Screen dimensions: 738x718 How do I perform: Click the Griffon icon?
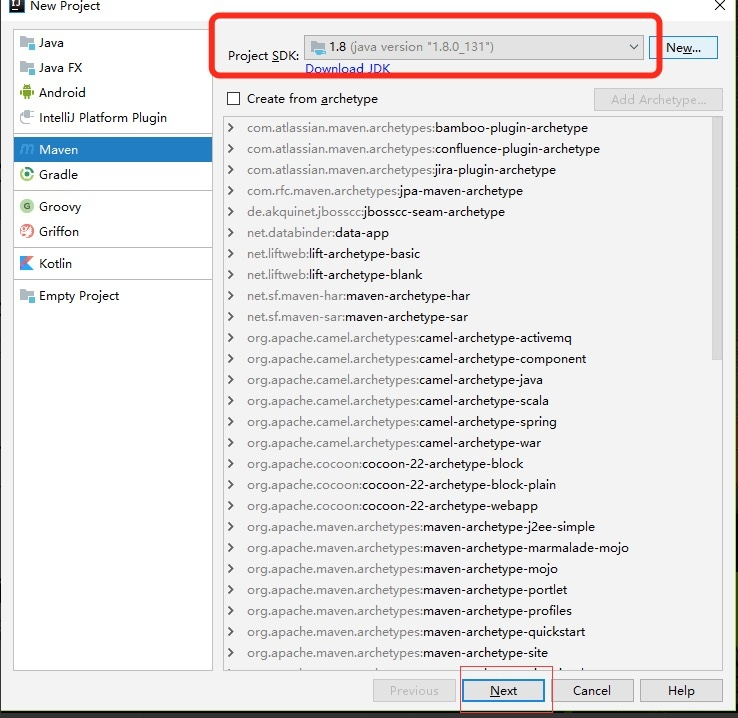tap(27, 231)
